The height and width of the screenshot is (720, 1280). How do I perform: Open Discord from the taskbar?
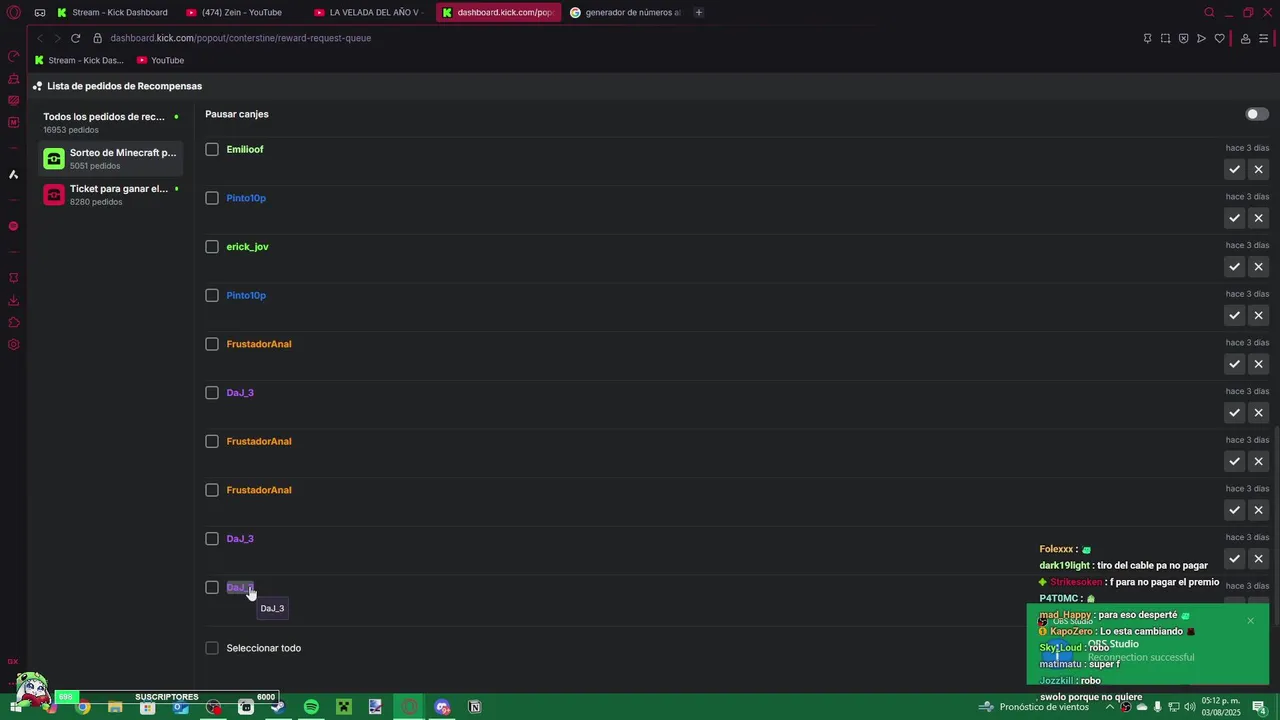(x=442, y=707)
